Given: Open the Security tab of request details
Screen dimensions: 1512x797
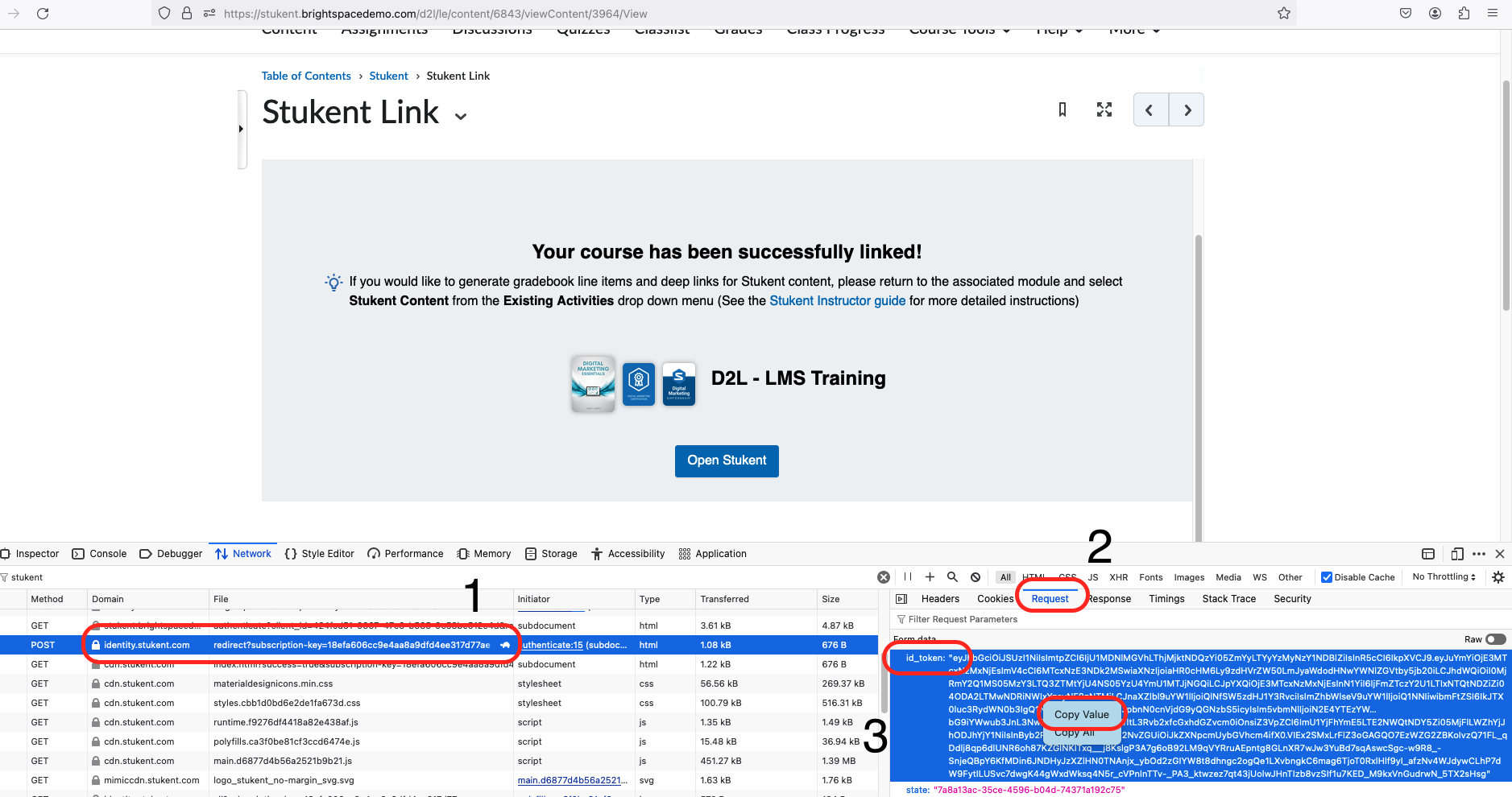Looking at the screenshot, I should 1292,599.
